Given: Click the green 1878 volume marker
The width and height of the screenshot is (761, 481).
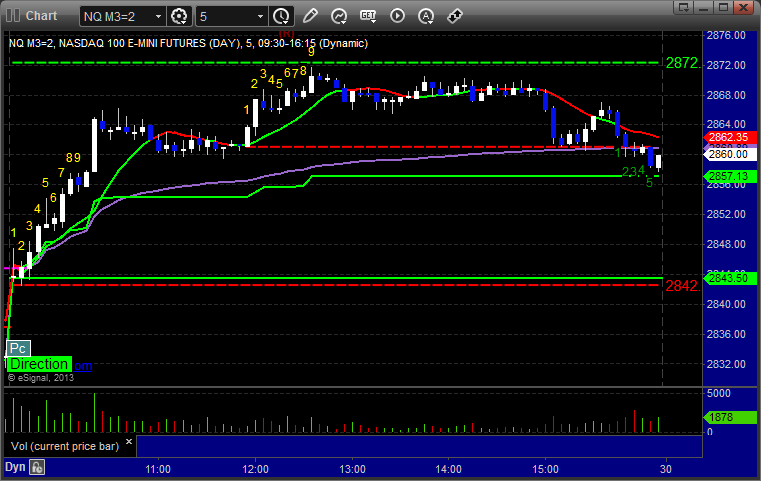Looking at the screenshot, I should tap(730, 417).
